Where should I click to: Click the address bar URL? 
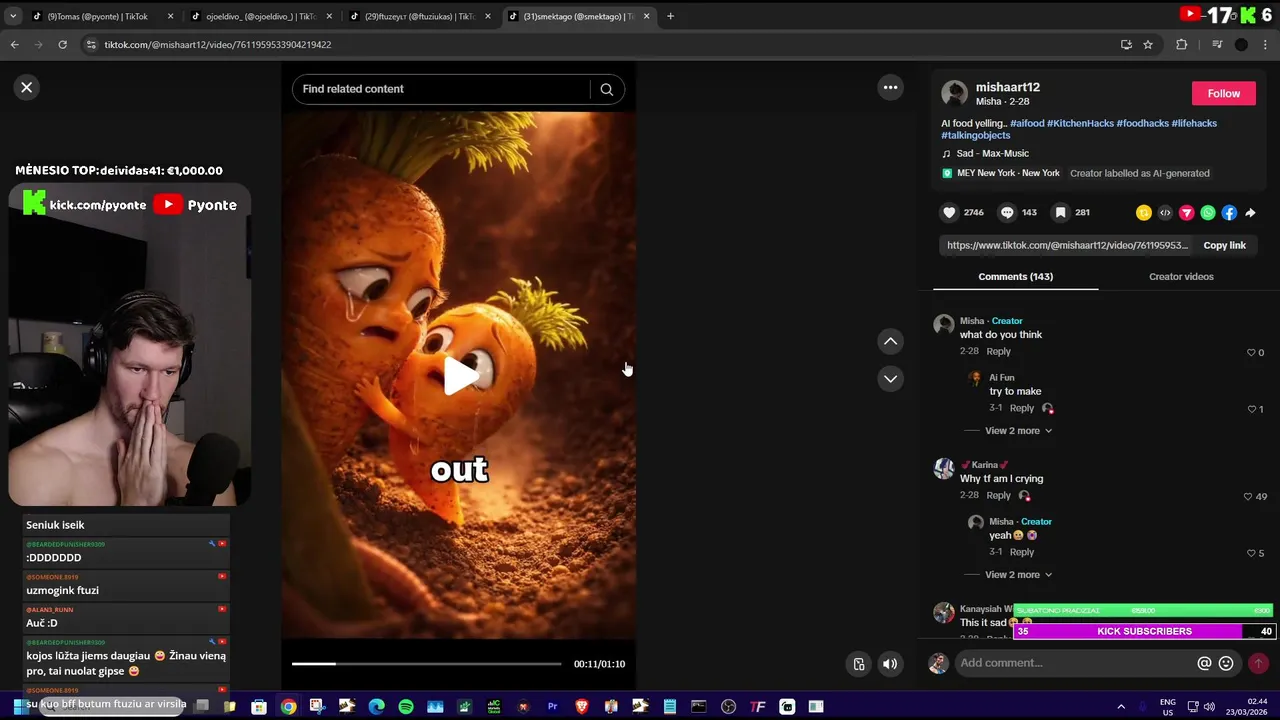pos(217,44)
